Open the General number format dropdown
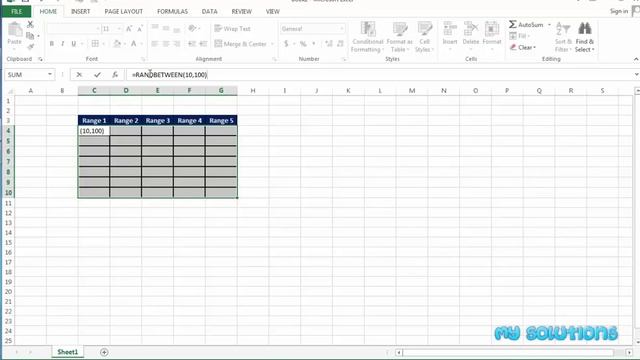Image resolution: width=640 pixels, height=360 pixels. pyautogui.click(x=342, y=29)
